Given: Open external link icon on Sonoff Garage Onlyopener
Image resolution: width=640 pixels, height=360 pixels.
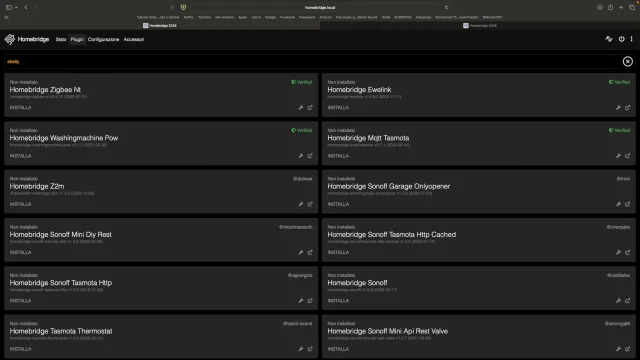Looking at the screenshot, I should (x=627, y=204).
